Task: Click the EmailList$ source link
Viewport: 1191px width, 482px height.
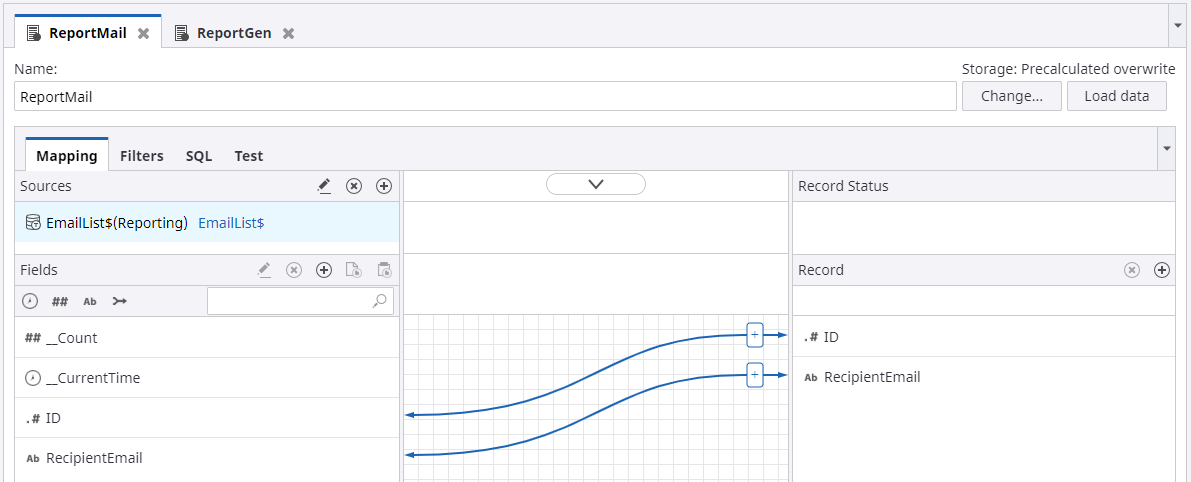Action: point(231,223)
